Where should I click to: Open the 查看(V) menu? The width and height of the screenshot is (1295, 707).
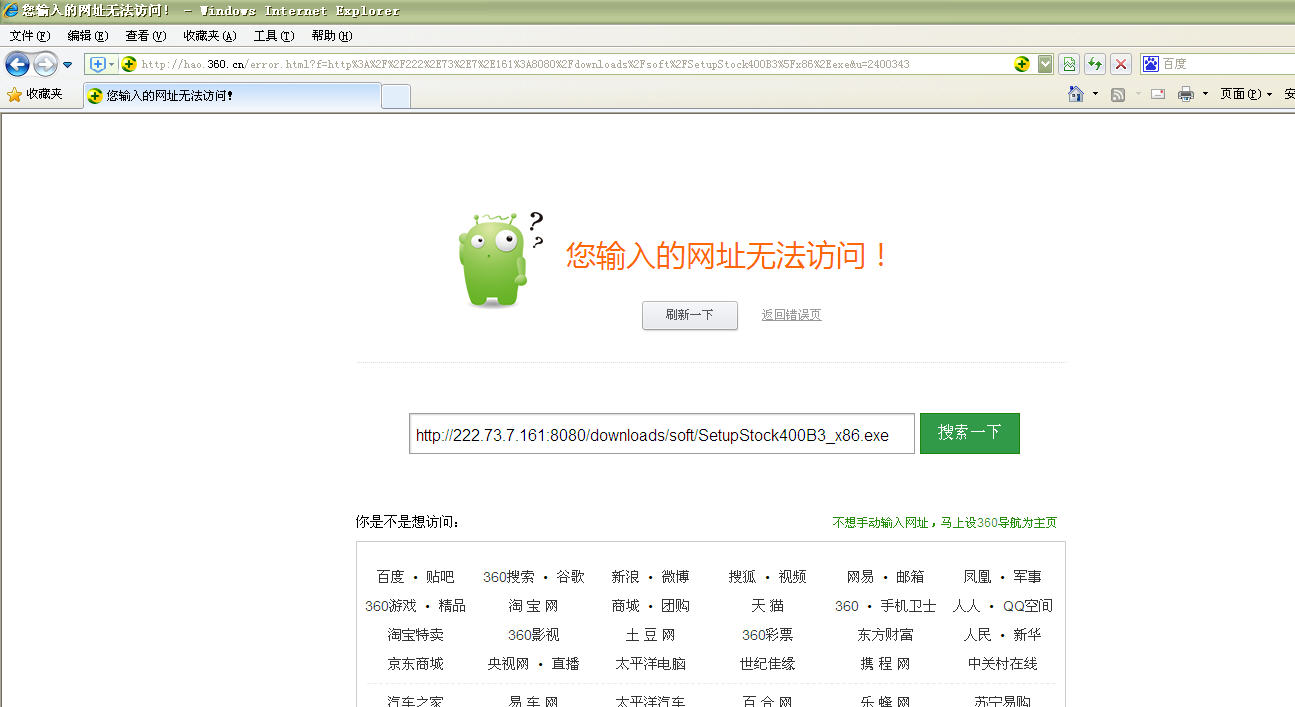[145, 36]
